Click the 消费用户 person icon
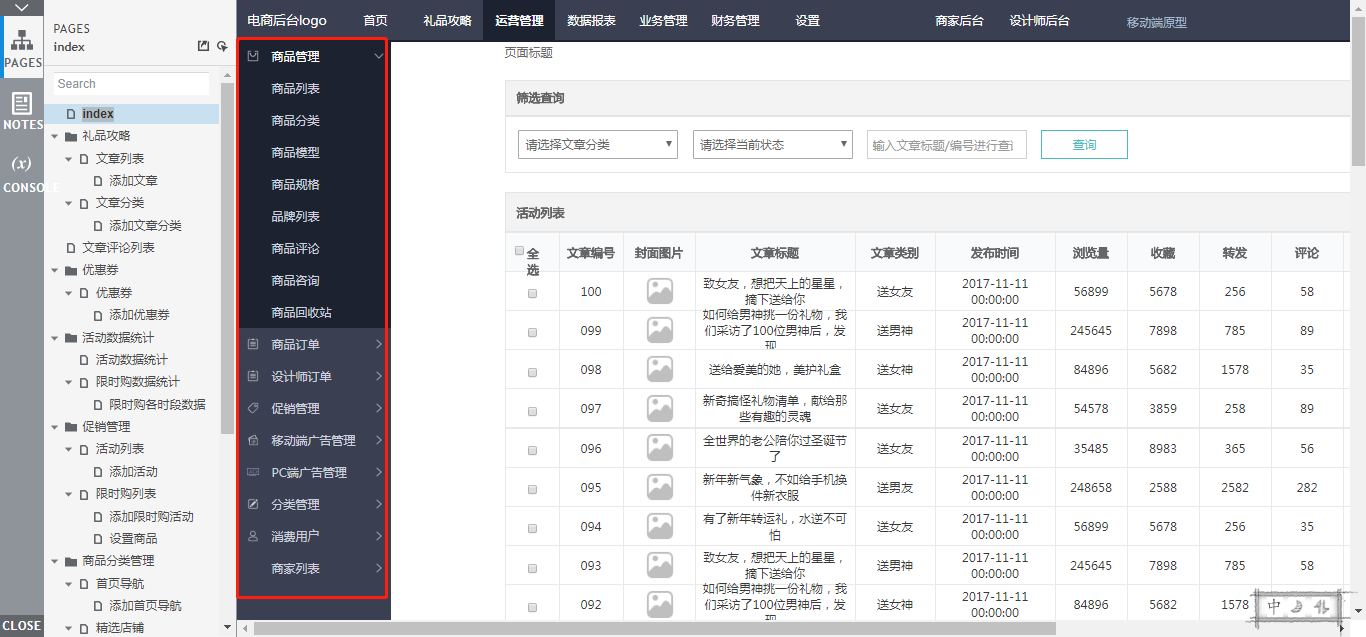1366x637 pixels. (x=253, y=536)
